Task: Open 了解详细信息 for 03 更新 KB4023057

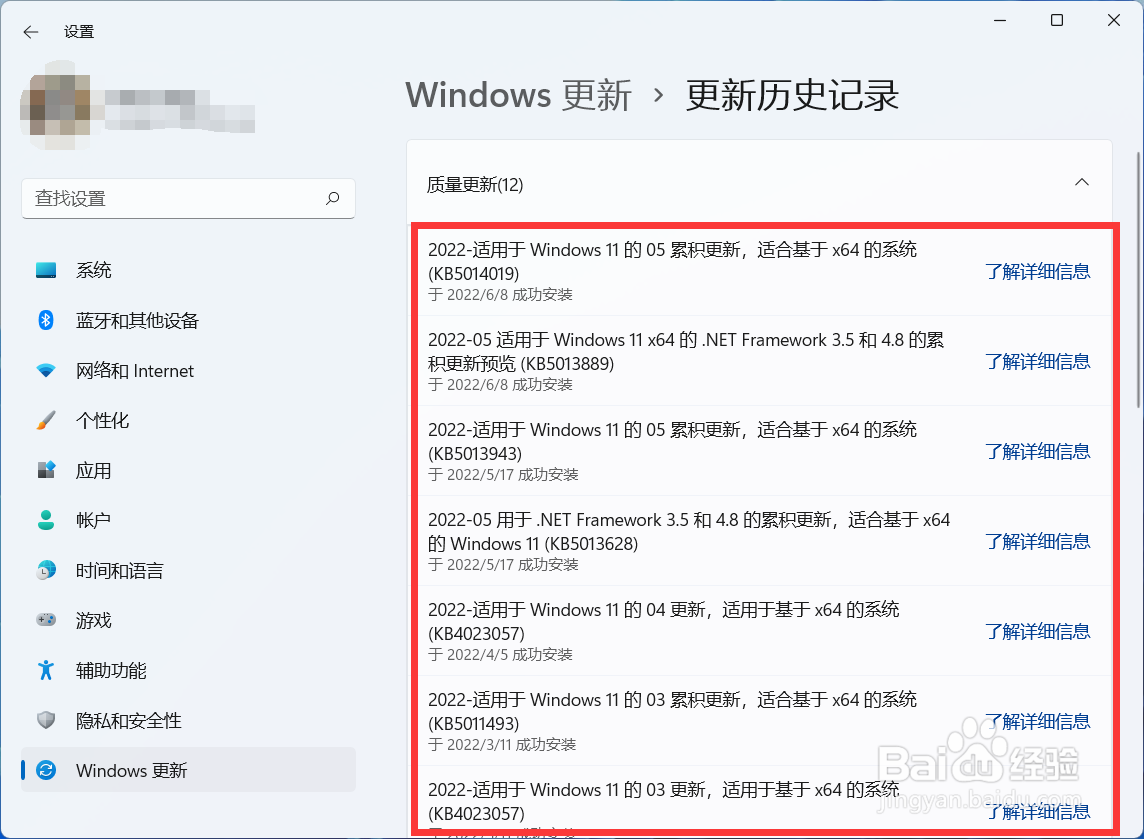Action: point(1037,811)
